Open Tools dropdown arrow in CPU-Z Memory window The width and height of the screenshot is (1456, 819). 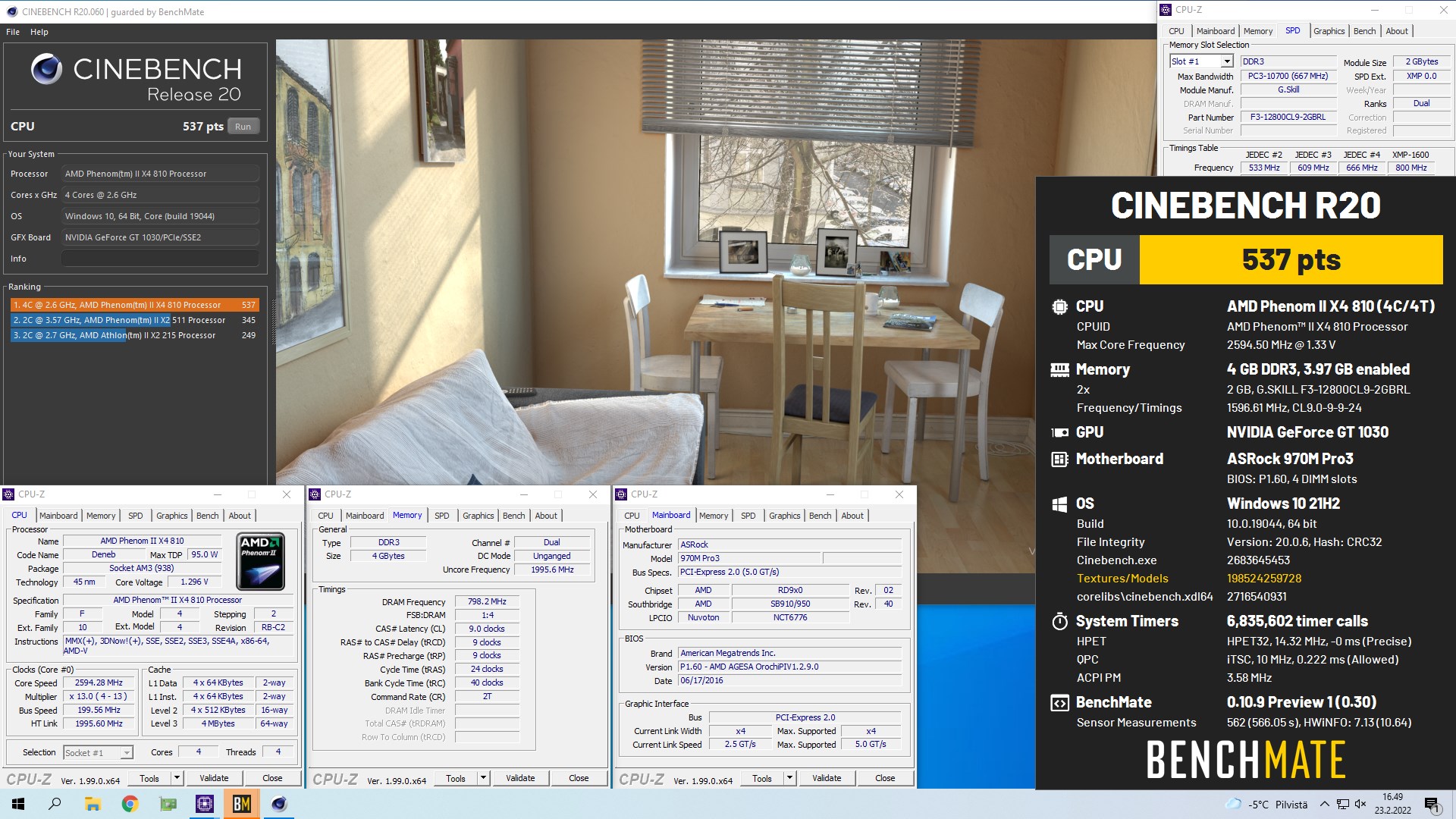tap(483, 778)
